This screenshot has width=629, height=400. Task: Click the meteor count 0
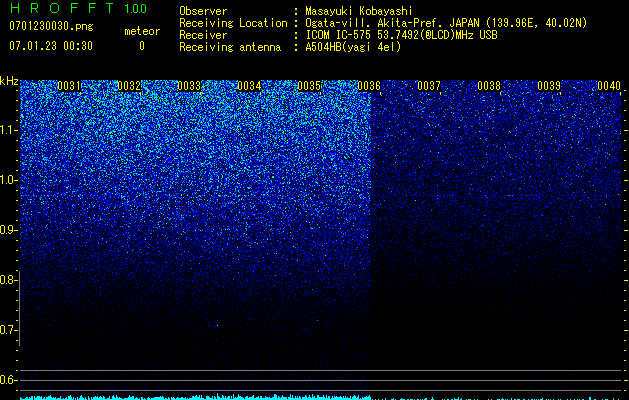pos(142,46)
